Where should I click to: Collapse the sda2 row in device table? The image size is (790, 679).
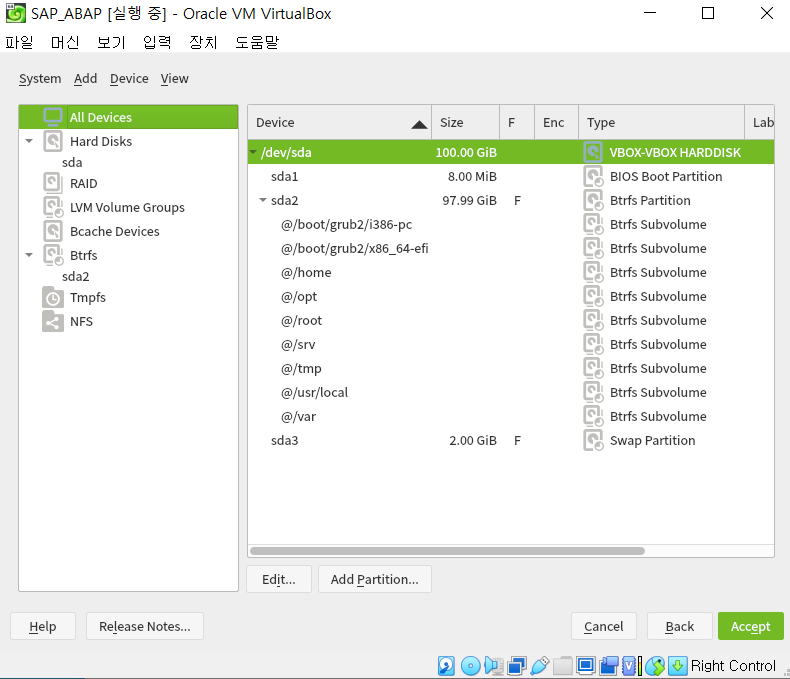262,200
